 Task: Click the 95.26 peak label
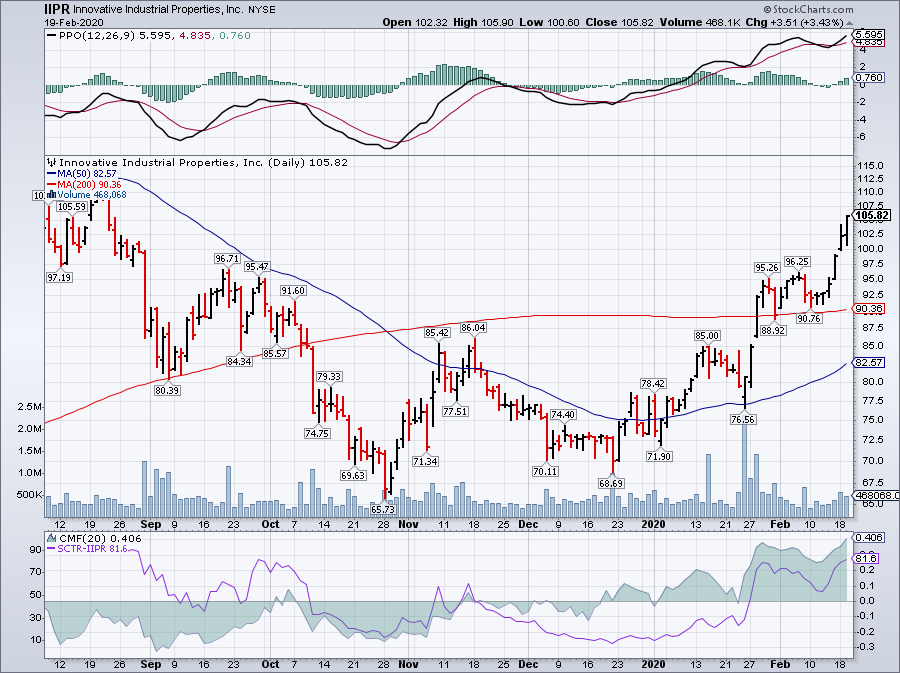[x=767, y=267]
